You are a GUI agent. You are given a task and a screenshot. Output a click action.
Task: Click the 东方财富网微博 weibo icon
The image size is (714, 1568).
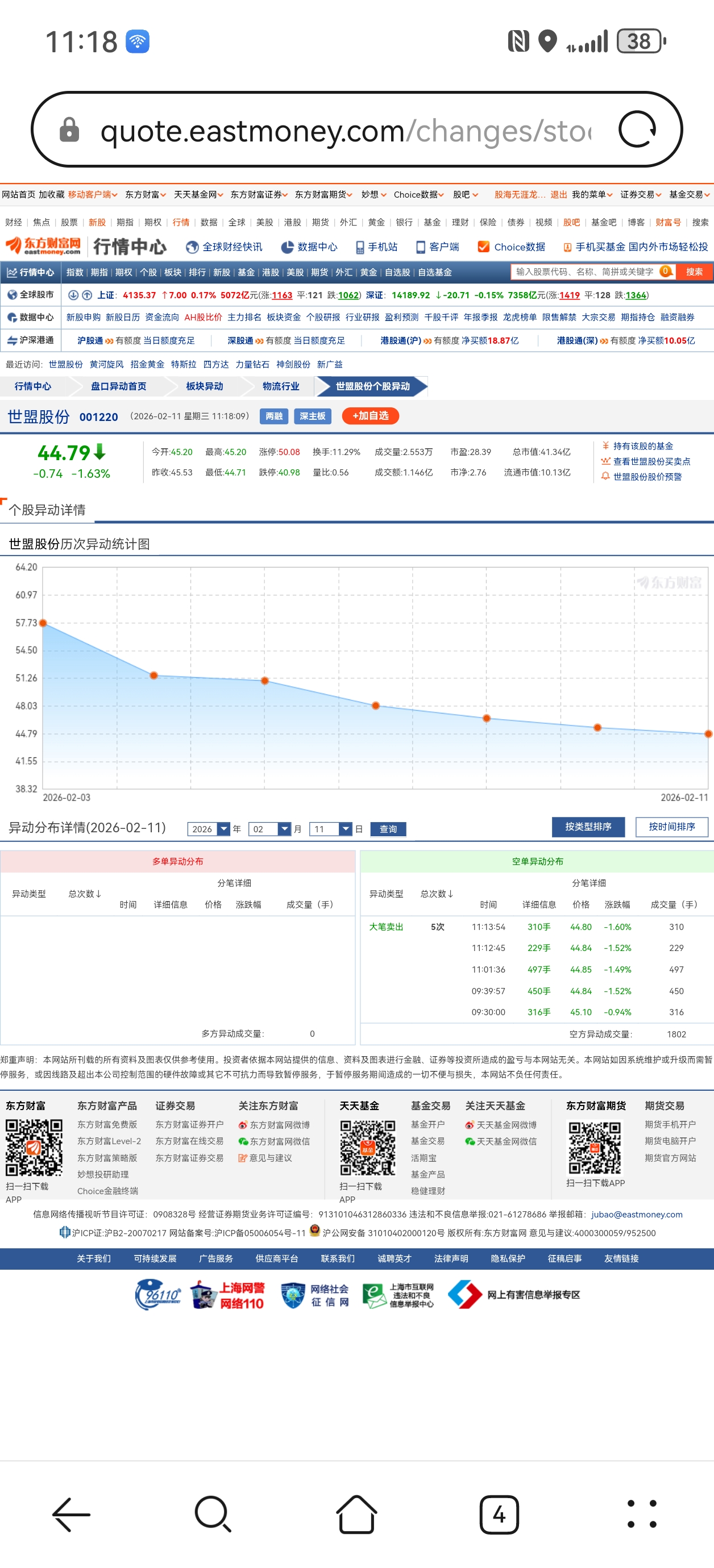(x=243, y=1125)
